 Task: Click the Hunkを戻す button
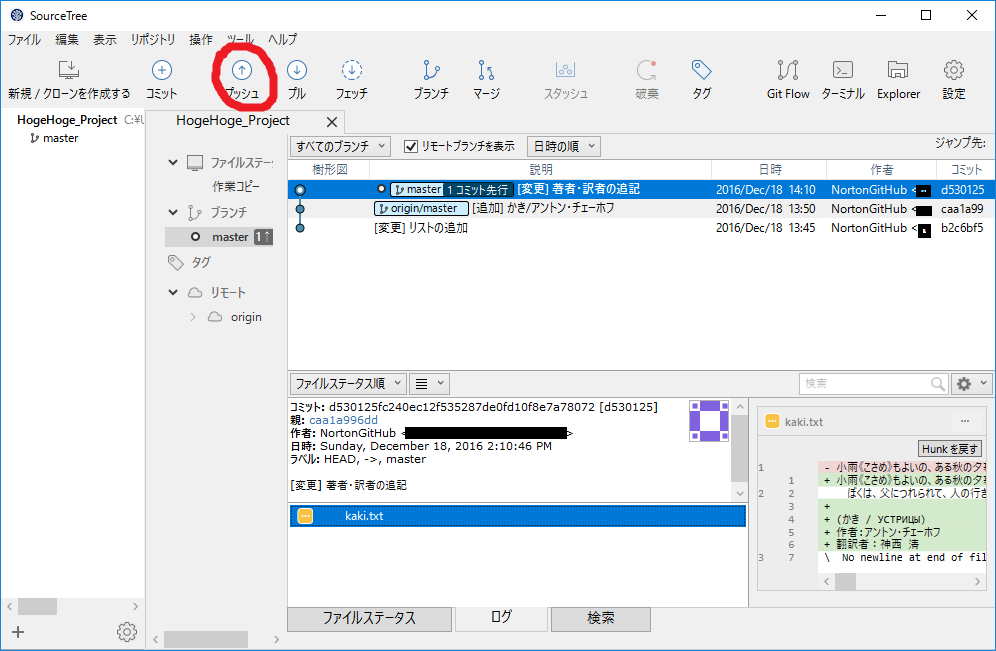click(x=950, y=449)
